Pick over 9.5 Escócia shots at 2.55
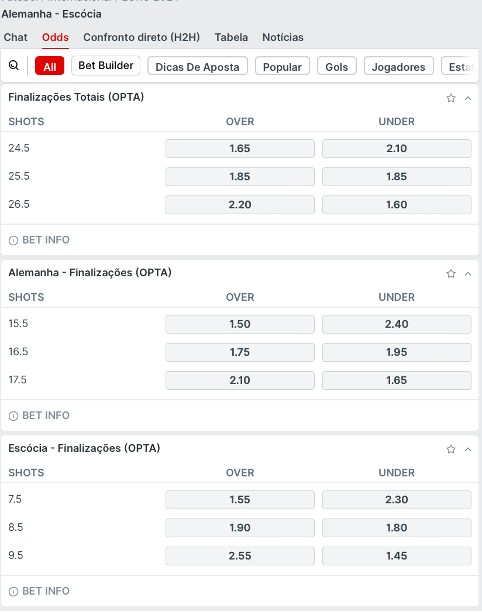This screenshot has height=612, width=482. coord(240,556)
